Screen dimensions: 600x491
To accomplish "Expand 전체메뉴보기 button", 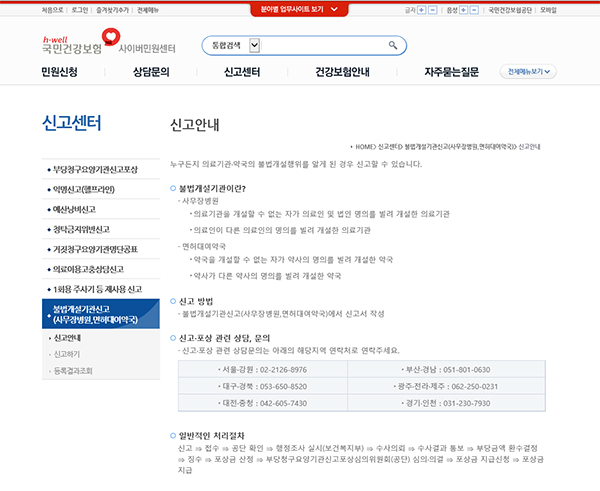I will pyautogui.click(x=528, y=72).
